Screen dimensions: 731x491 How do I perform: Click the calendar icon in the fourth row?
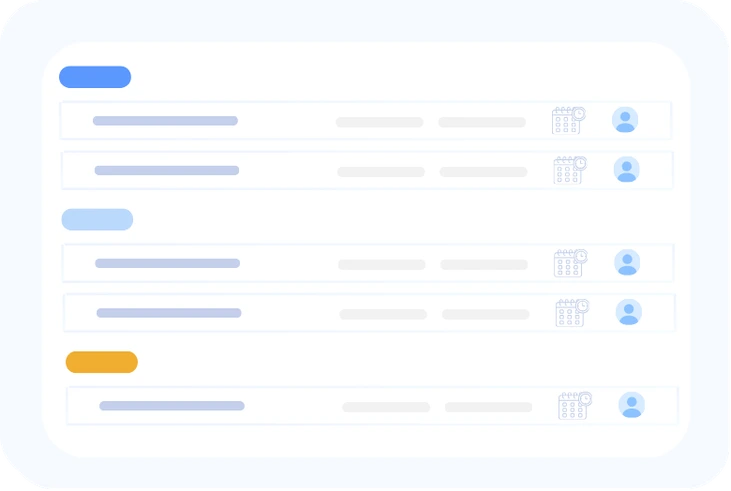point(572,313)
